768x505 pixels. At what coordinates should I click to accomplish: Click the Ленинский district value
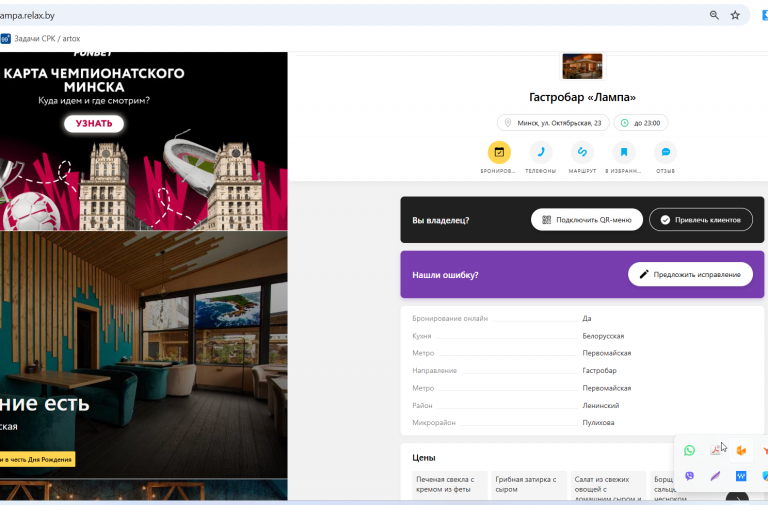click(x=600, y=406)
